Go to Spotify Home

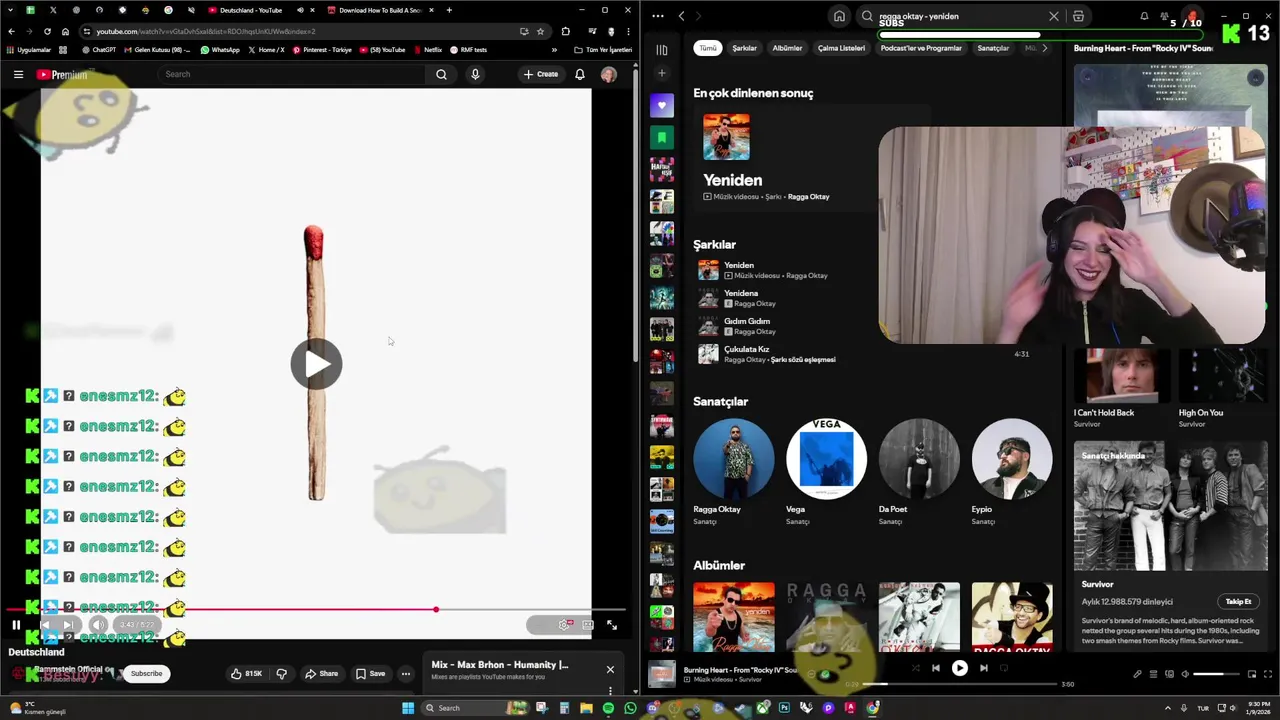[839, 16]
